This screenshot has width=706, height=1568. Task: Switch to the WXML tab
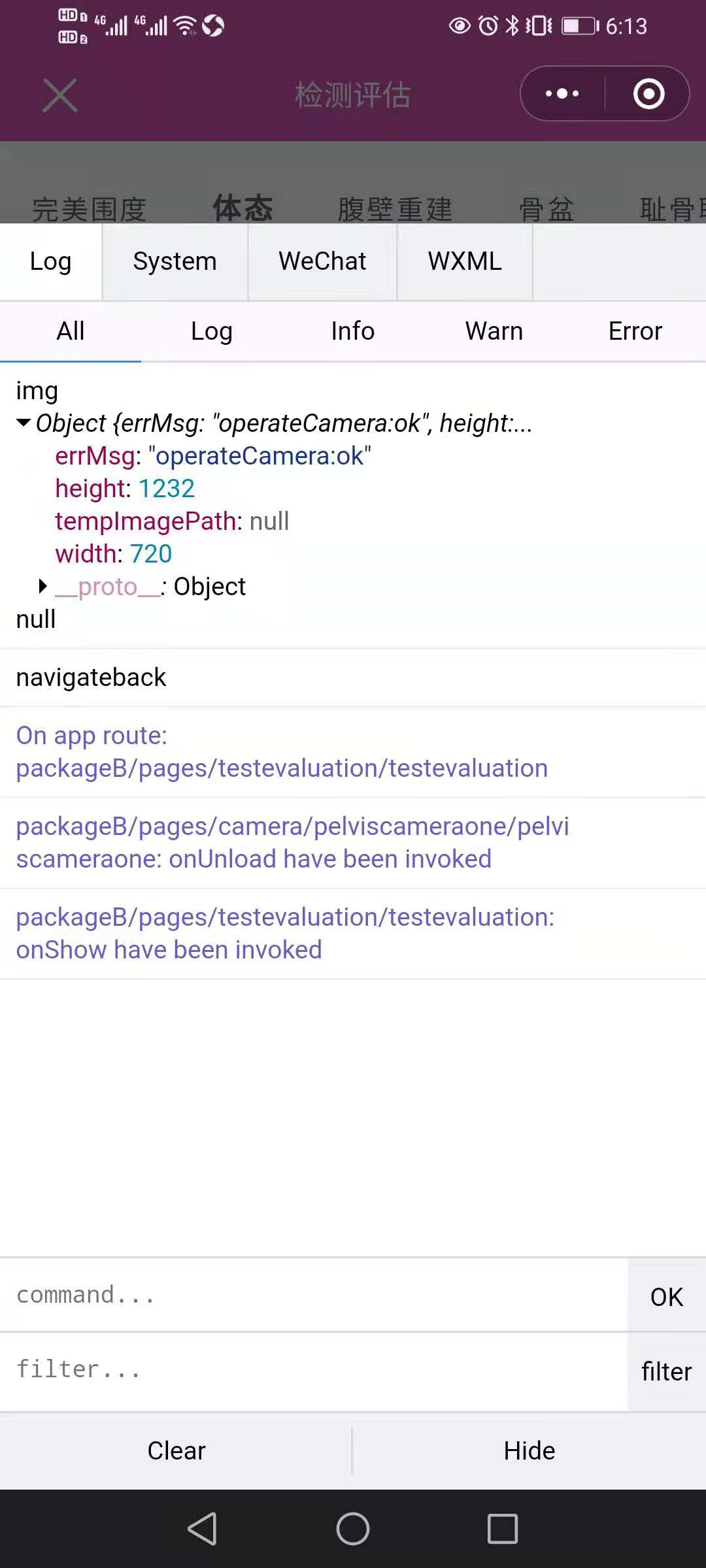465,261
